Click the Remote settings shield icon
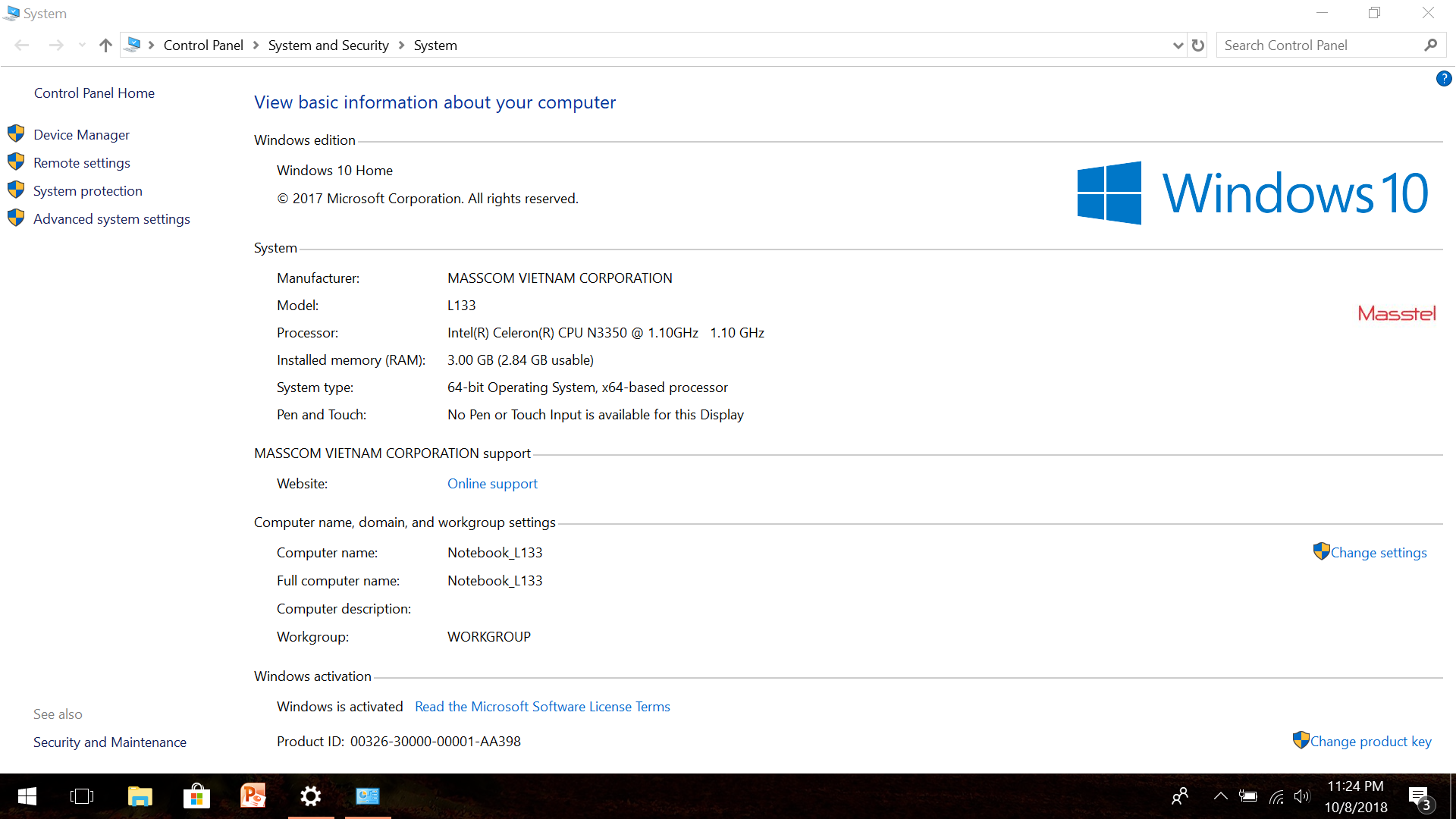Viewport: 1456px width, 819px height. click(16, 162)
